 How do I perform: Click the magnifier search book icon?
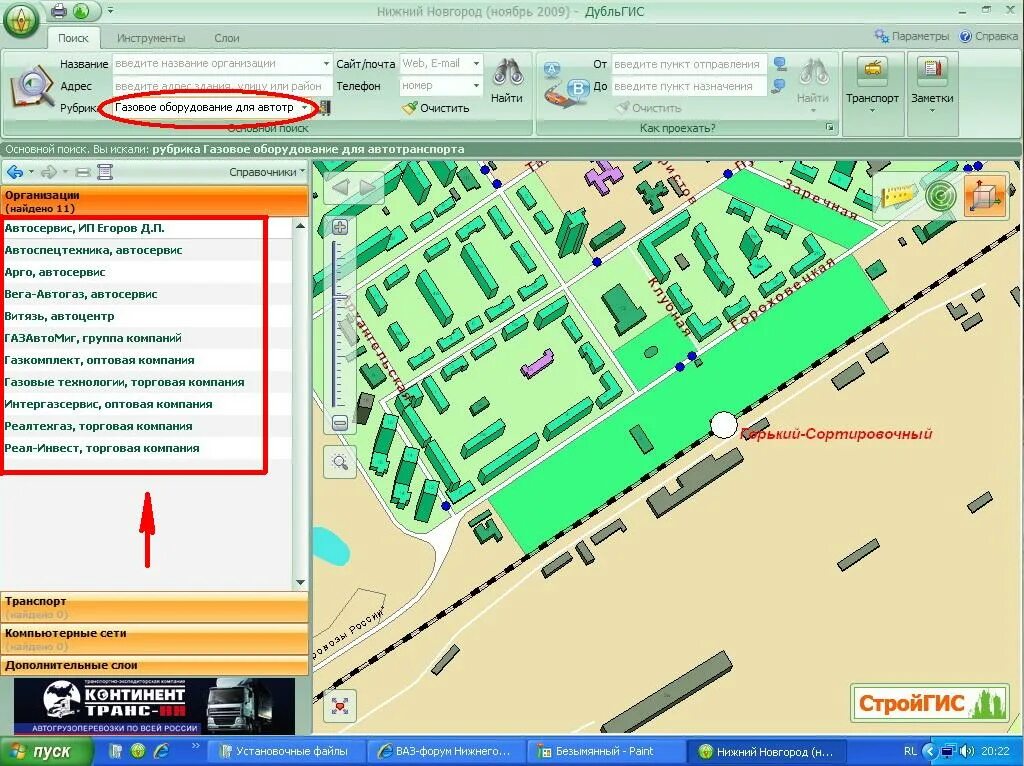coord(33,87)
